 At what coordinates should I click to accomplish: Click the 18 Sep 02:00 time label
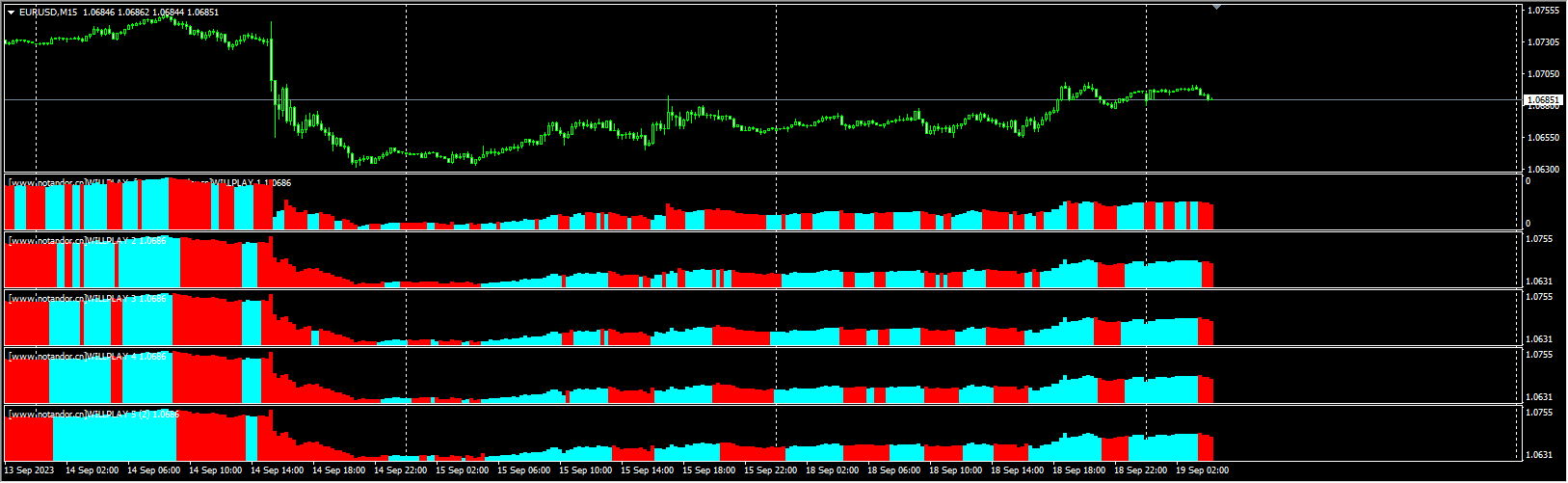coord(832,471)
